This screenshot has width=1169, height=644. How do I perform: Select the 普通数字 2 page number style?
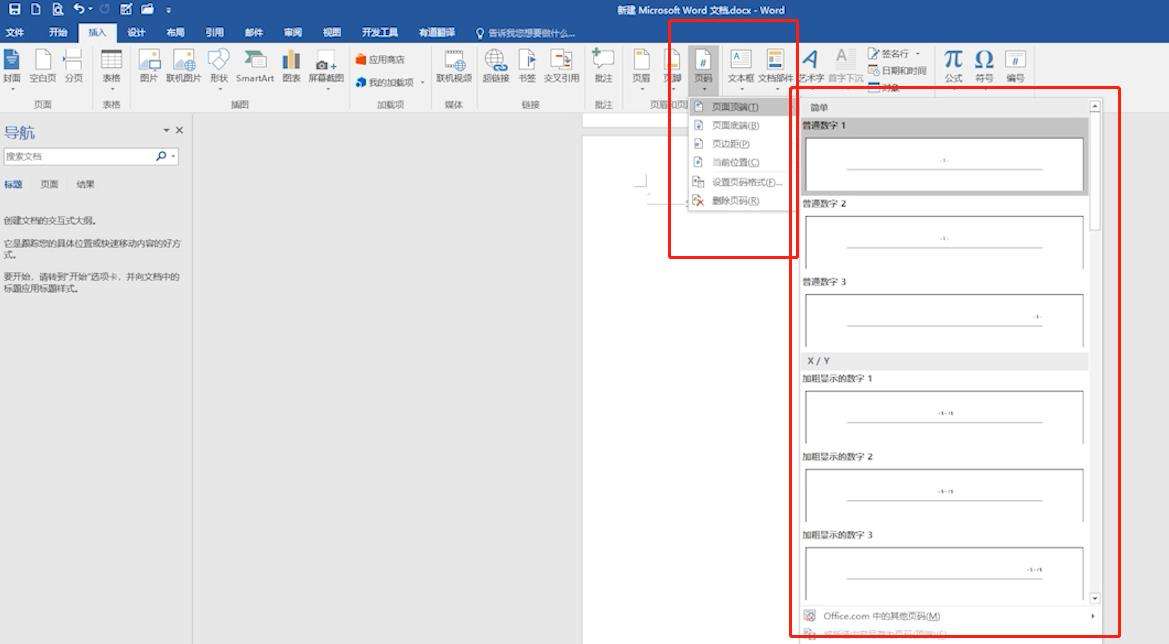(x=945, y=235)
